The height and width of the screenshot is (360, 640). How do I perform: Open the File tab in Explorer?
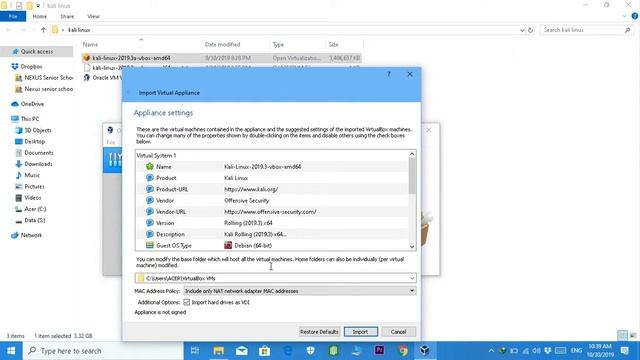pyautogui.click(x=13, y=16)
